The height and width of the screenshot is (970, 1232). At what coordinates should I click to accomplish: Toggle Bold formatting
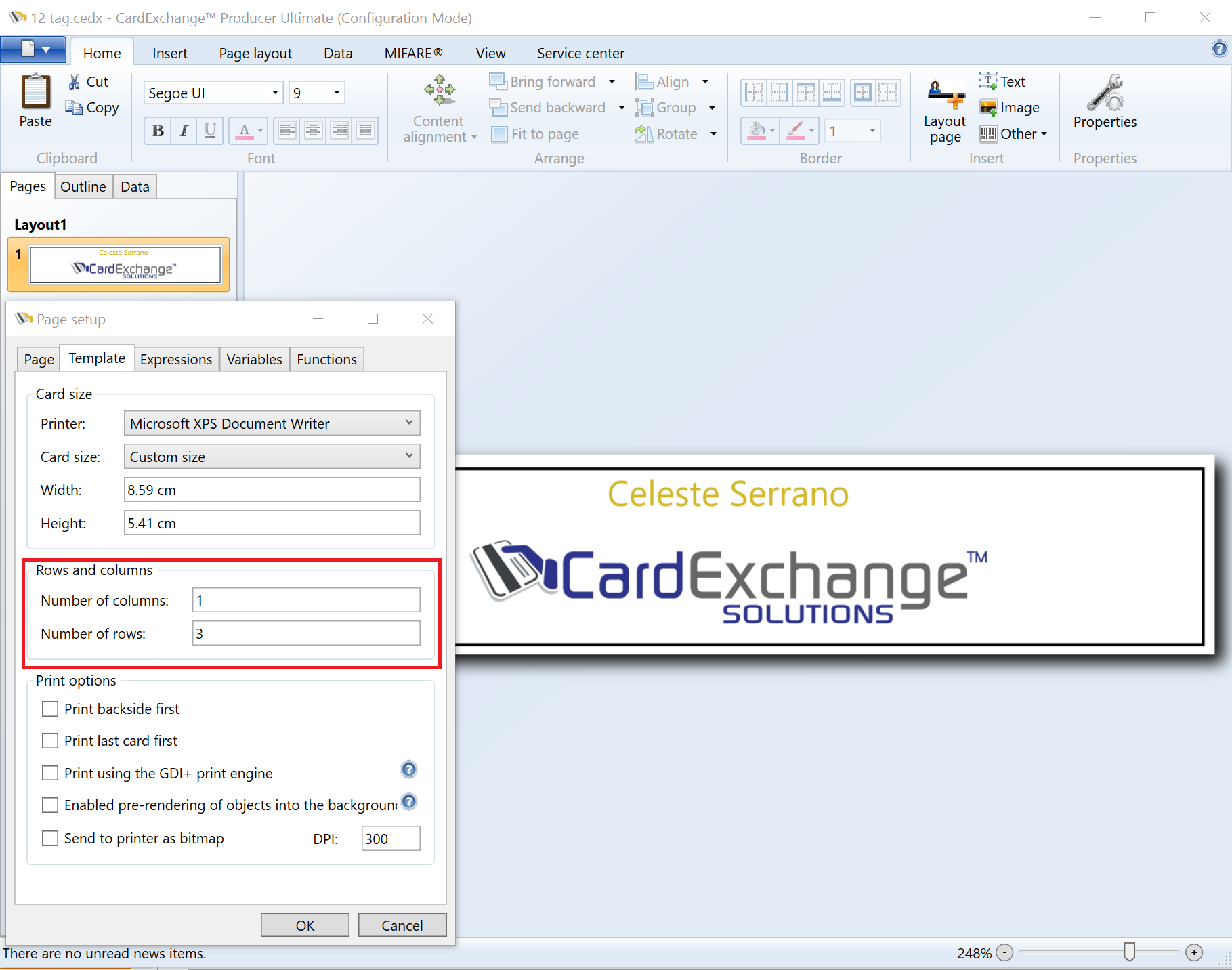(x=158, y=131)
